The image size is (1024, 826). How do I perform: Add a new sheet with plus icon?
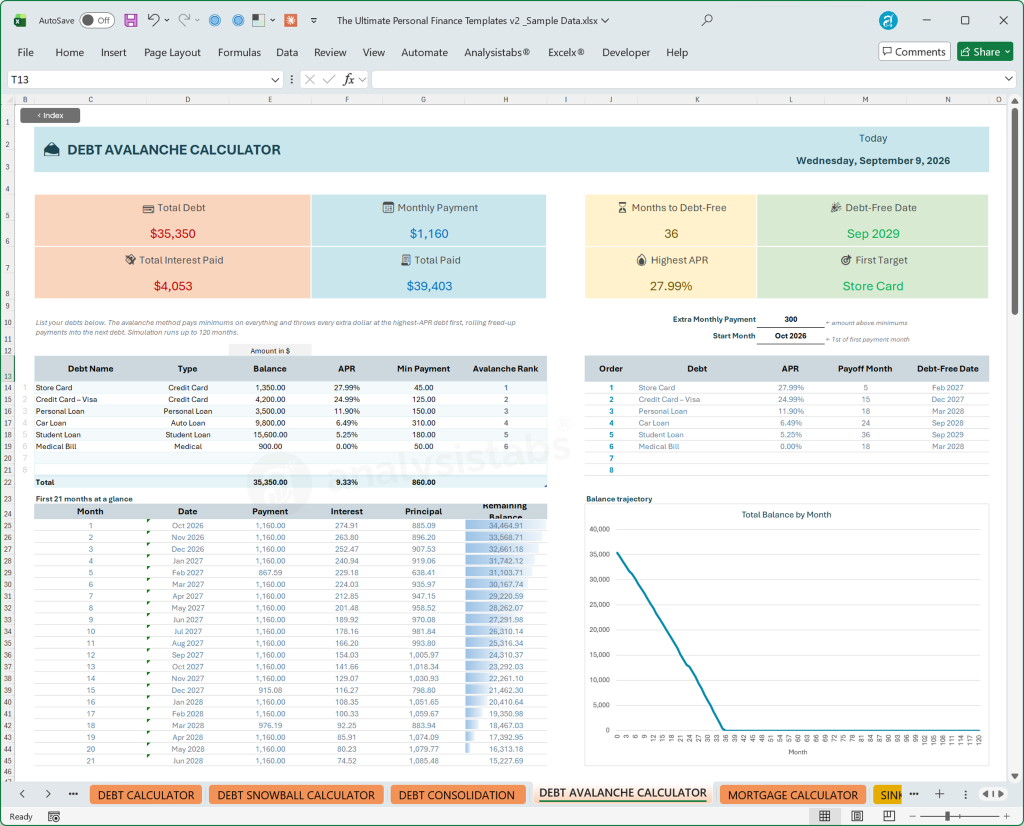tap(939, 794)
